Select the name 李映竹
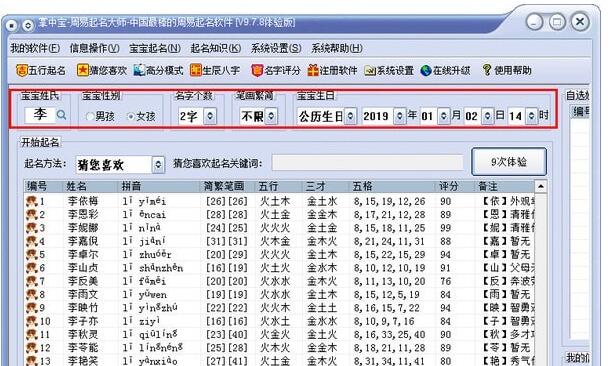The height and width of the screenshot is (366, 611). [x=83, y=308]
